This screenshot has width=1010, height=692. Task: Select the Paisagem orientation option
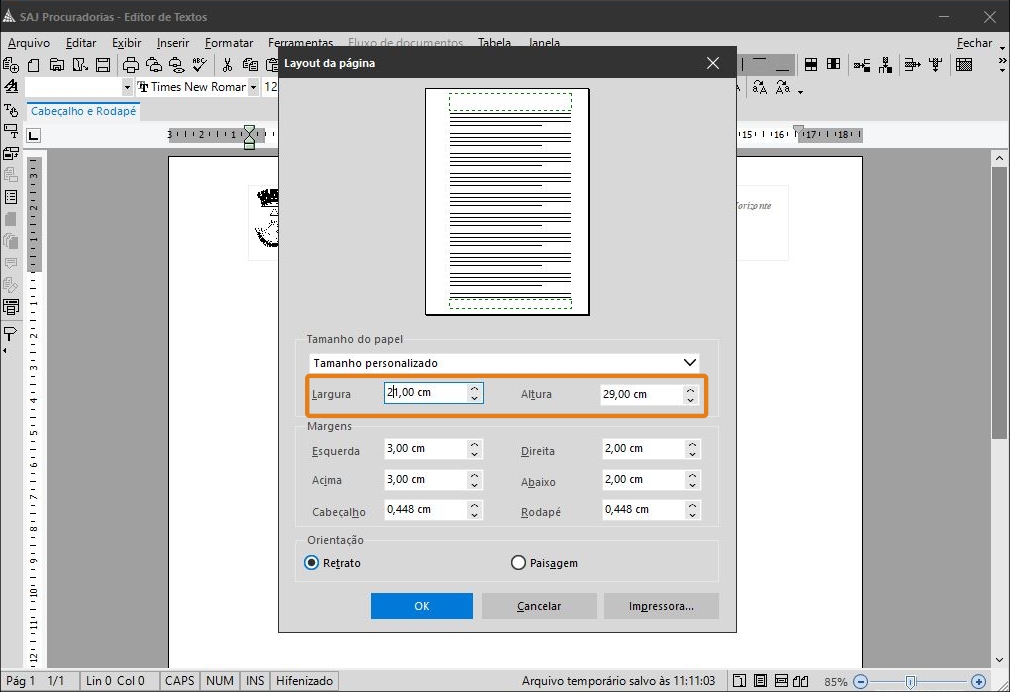[x=518, y=563]
